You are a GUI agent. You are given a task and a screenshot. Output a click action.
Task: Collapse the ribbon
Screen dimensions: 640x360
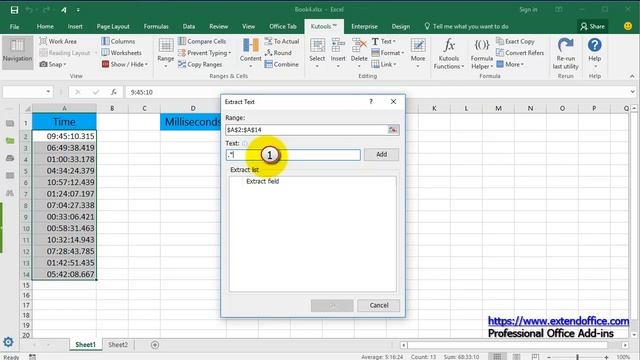[632, 76]
